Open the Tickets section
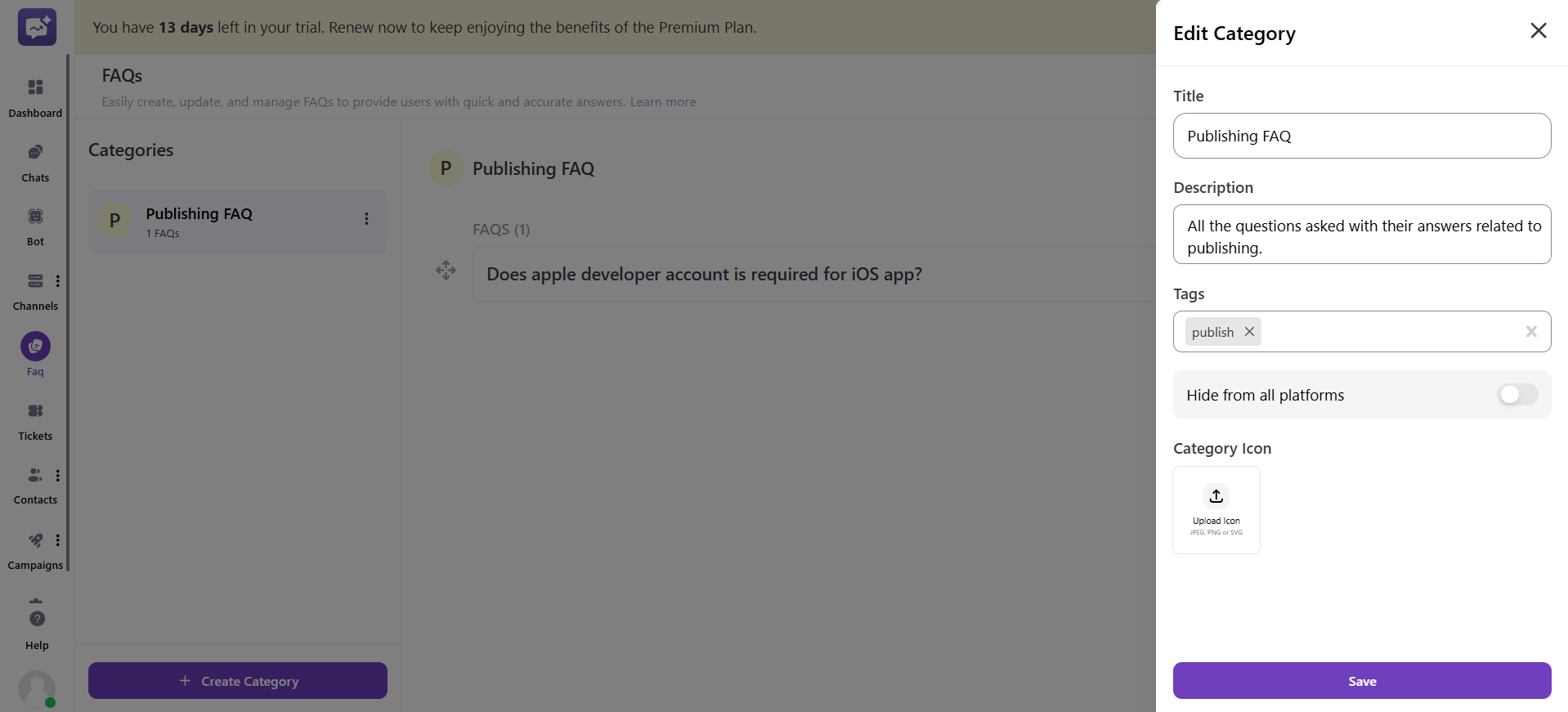Viewport: 1568px width, 712px height. pos(34,419)
